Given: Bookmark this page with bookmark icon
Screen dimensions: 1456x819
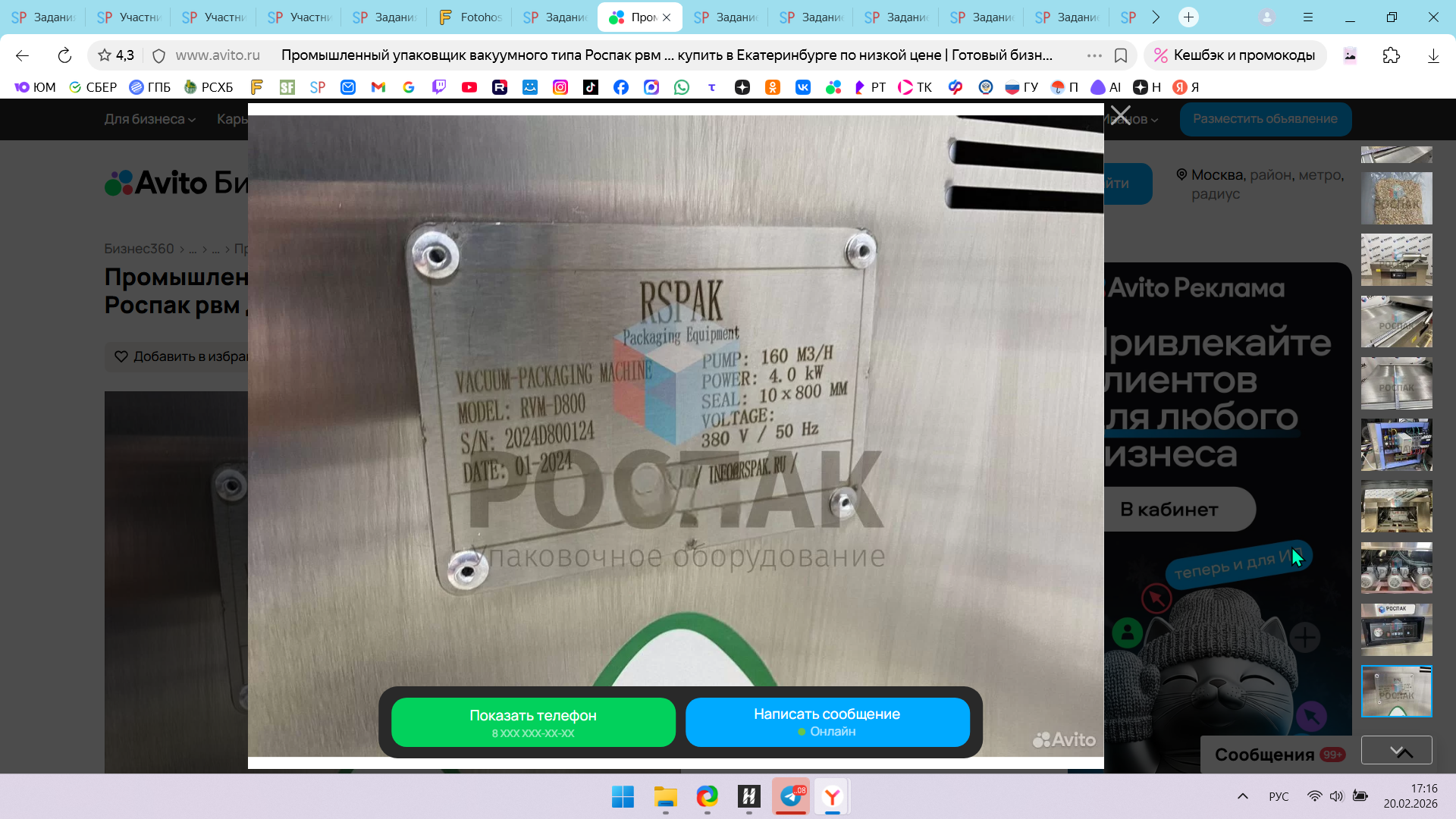Looking at the screenshot, I should (1121, 55).
